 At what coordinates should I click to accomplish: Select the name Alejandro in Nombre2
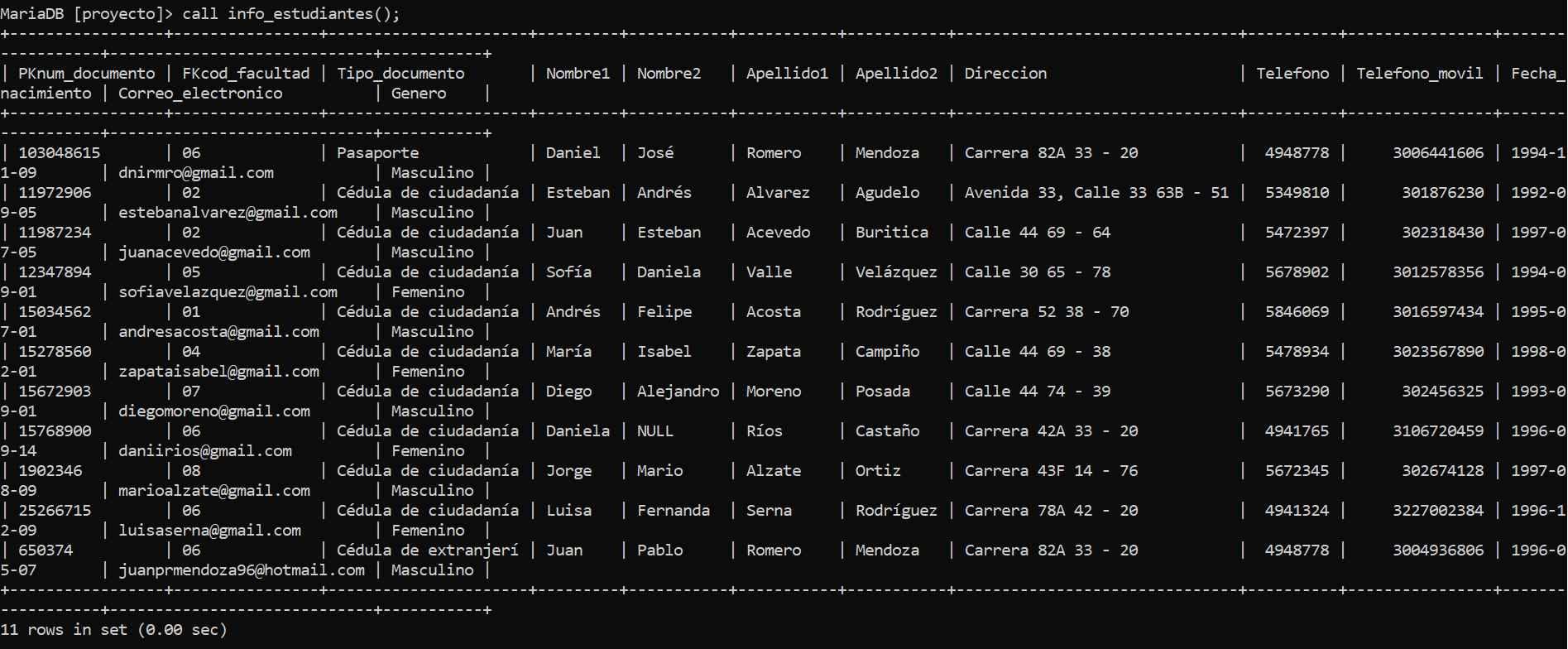pyautogui.click(x=678, y=392)
